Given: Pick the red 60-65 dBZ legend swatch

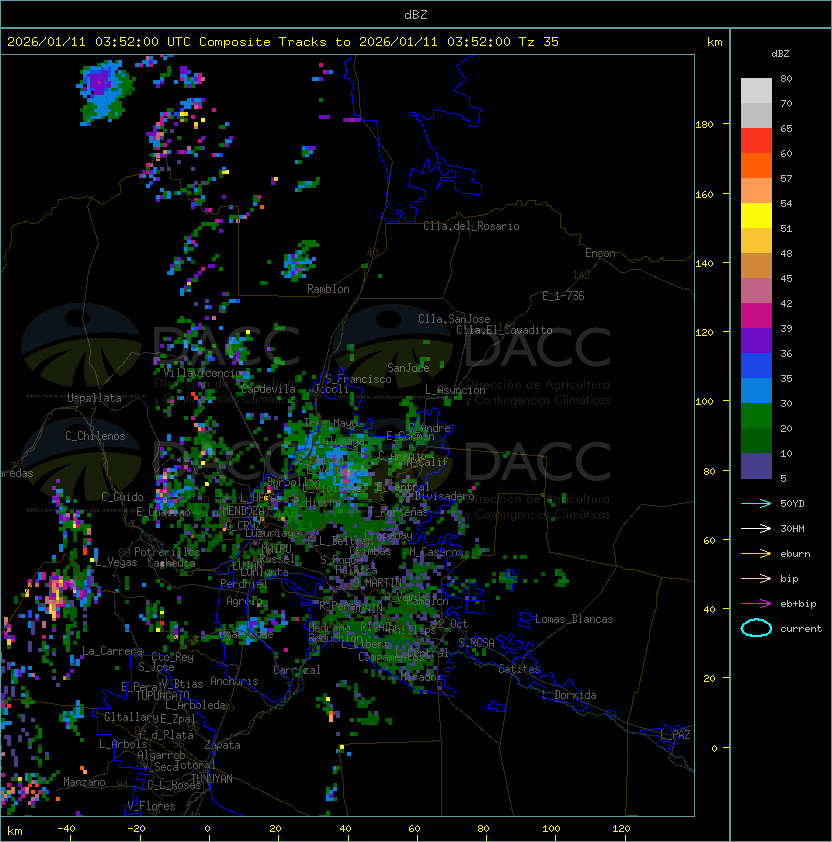Looking at the screenshot, I should [x=756, y=141].
